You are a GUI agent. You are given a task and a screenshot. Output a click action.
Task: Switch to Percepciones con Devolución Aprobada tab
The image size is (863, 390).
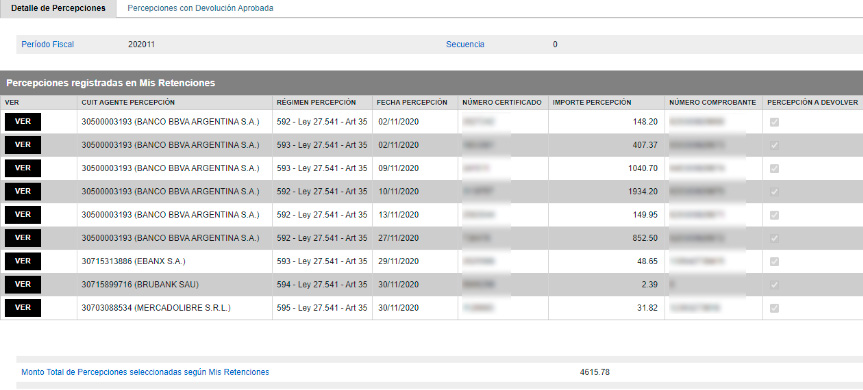pyautogui.click(x=200, y=9)
